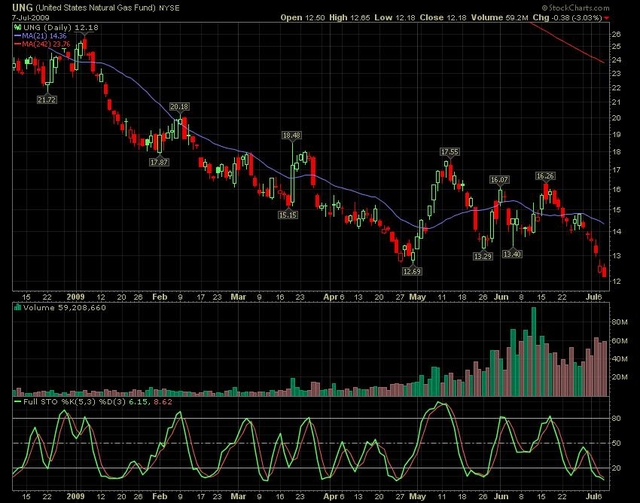Click the 21.72 low price callout
640x503 pixels.
click(46, 99)
